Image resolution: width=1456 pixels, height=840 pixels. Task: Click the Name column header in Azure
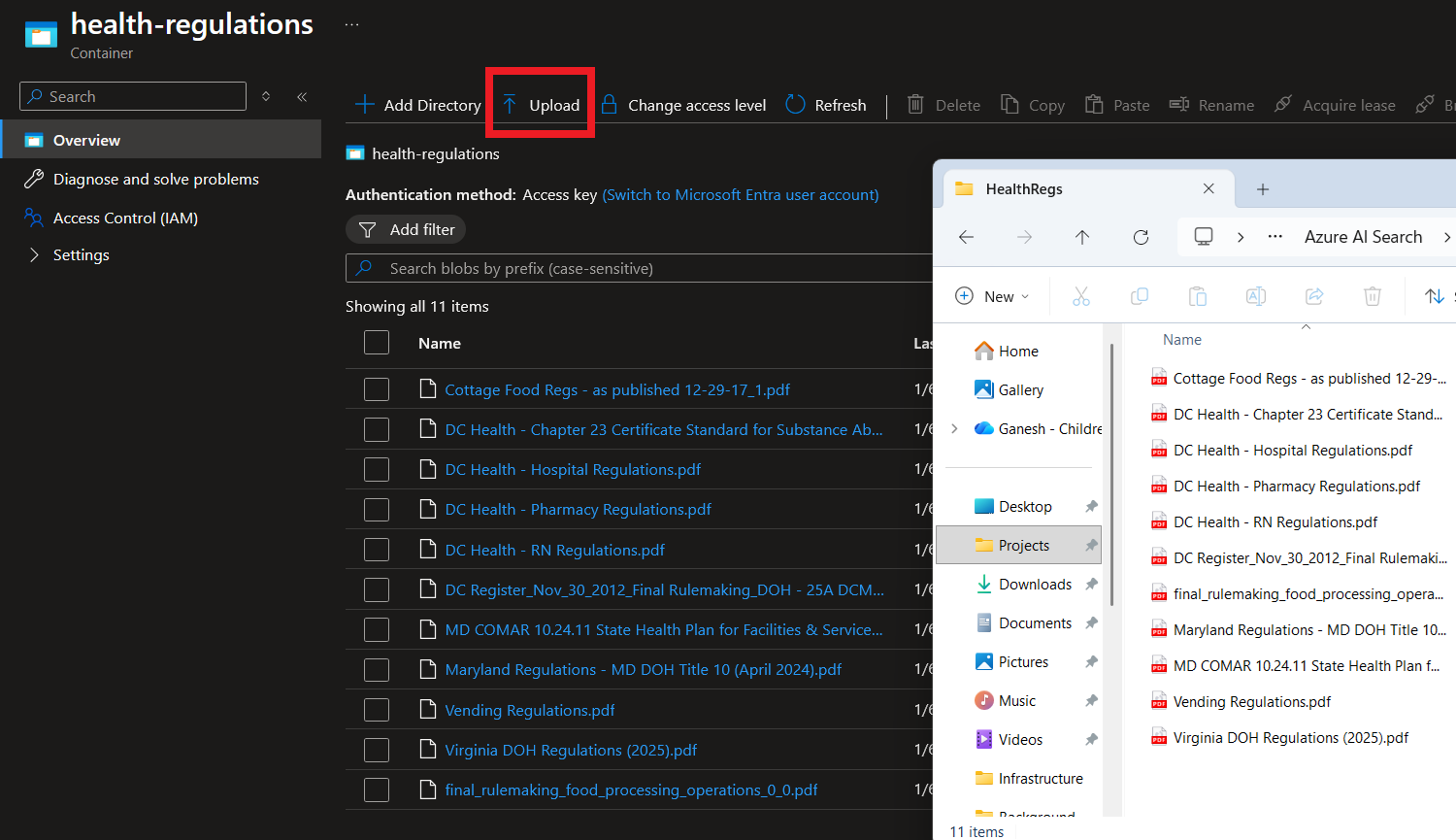click(x=440, y=343)
